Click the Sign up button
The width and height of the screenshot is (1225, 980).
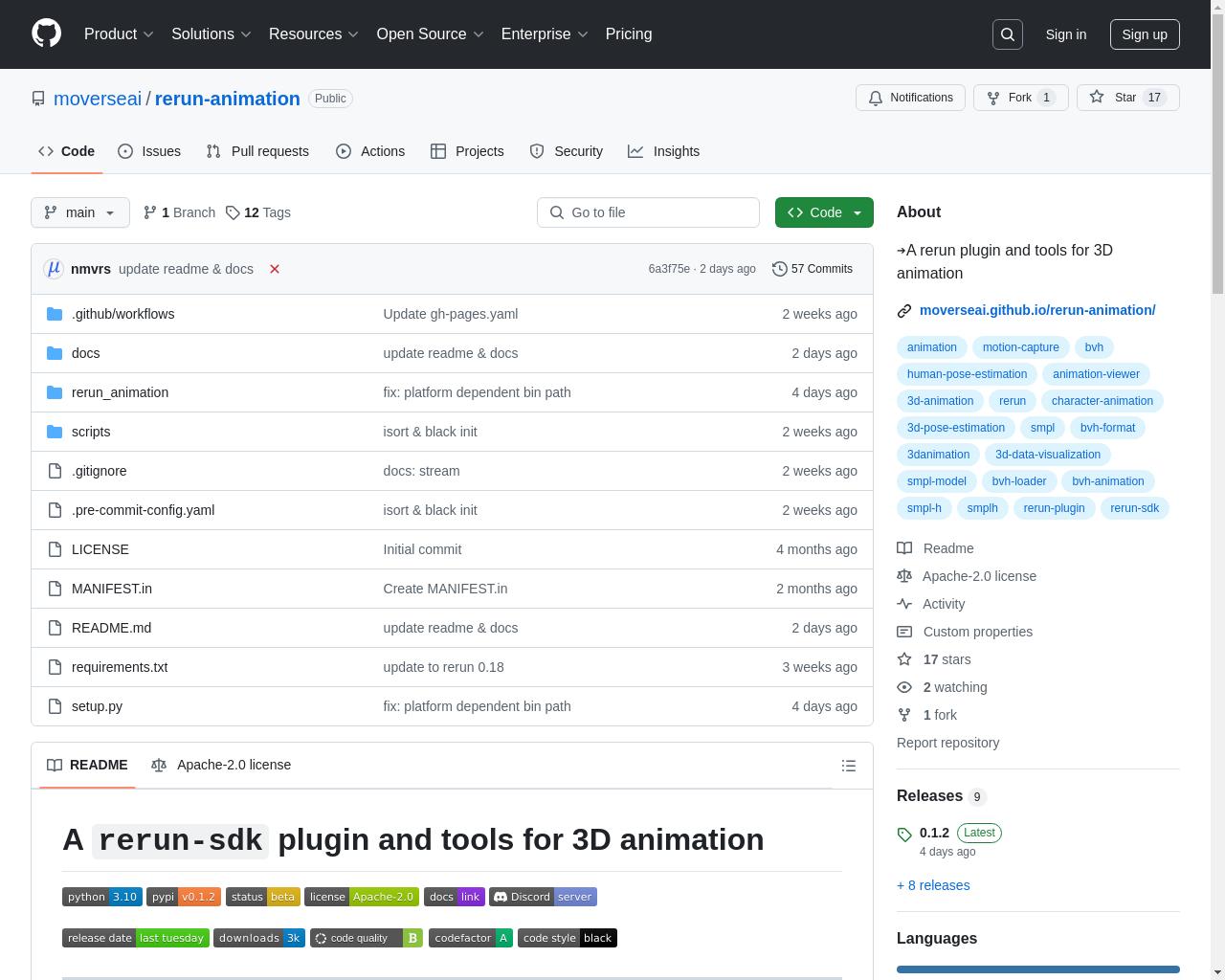tap(1145, 34)
